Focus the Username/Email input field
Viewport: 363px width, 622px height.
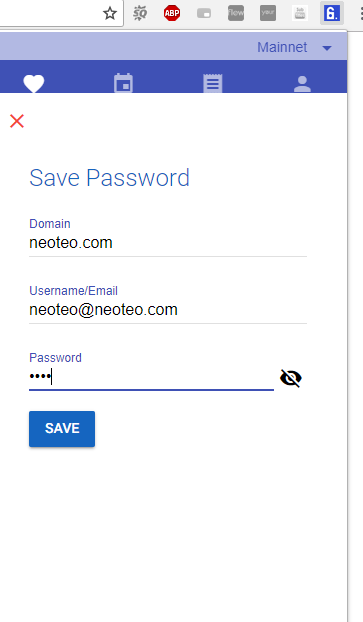coord(168,310)
